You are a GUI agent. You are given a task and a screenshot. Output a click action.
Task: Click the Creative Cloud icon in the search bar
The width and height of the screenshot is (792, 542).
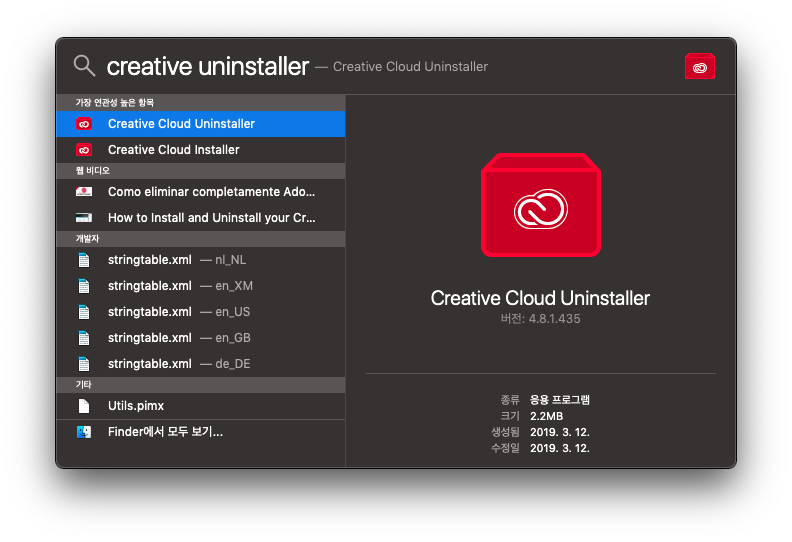[x=700, y=66]
